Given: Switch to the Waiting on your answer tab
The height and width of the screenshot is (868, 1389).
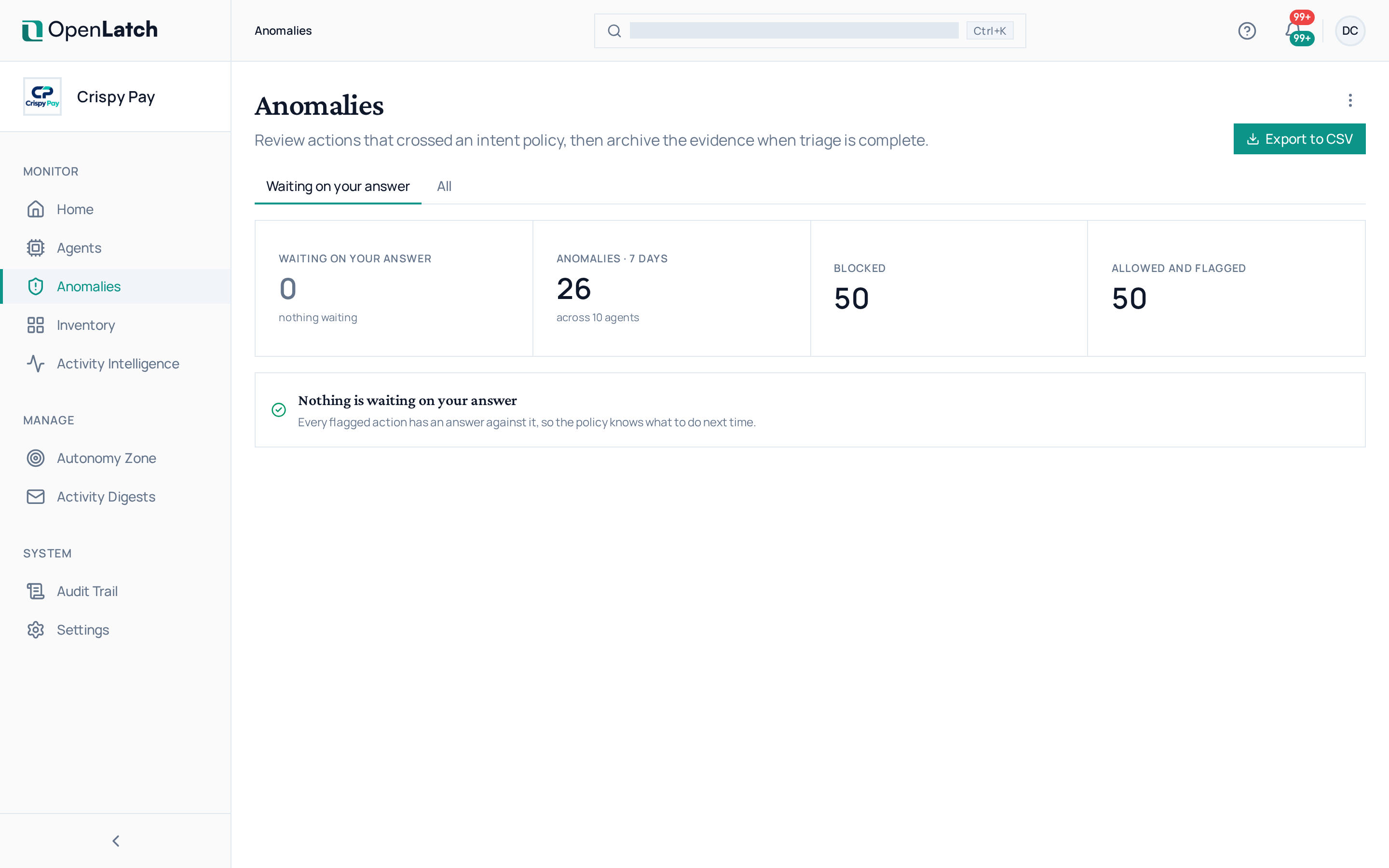Looking at the screenshot, I should click(338, 187).
